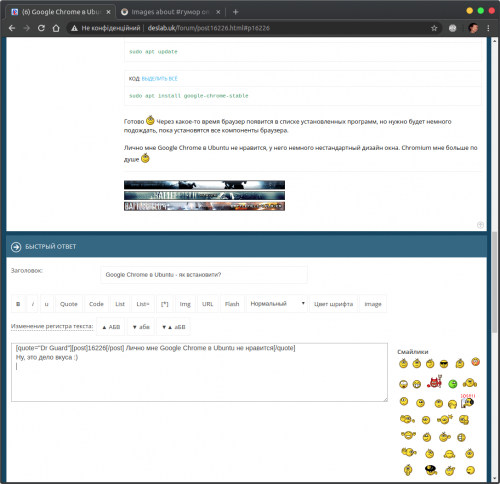The image size is (500, 484).
Task: Open the extension icon beside the avatar
Action: [452, 28]
